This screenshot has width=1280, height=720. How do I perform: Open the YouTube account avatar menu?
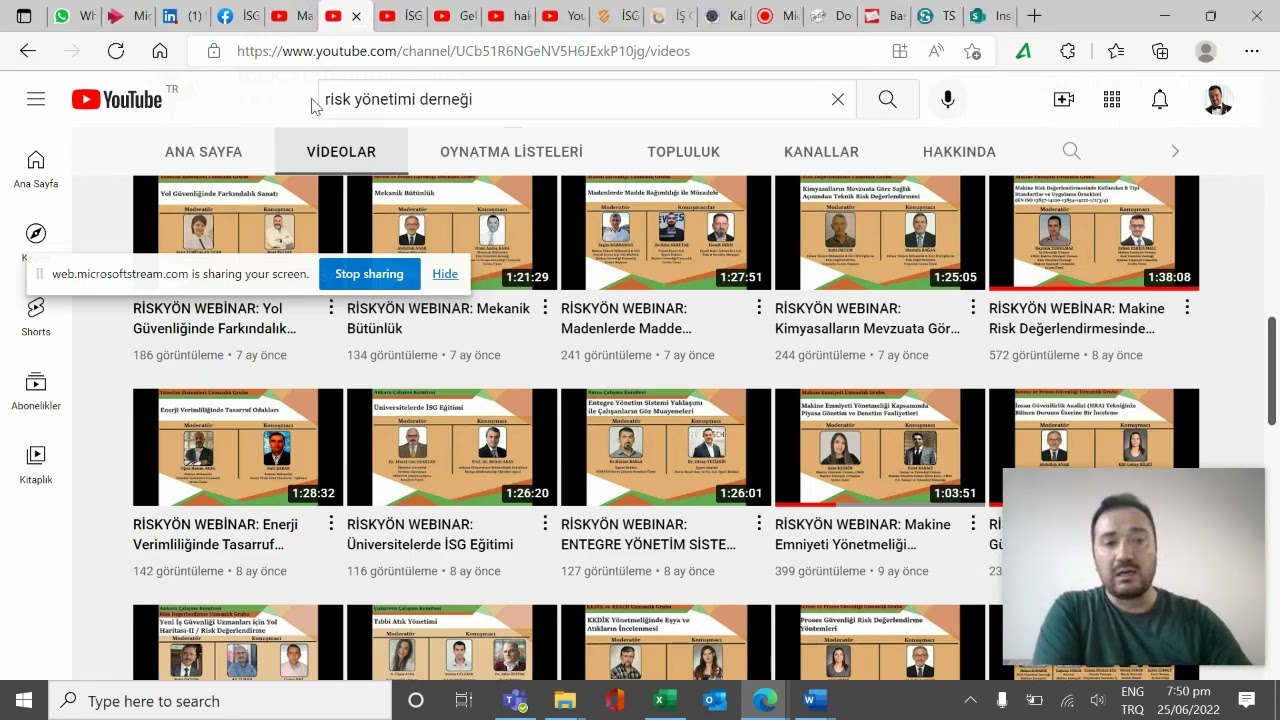(1218, 99)
